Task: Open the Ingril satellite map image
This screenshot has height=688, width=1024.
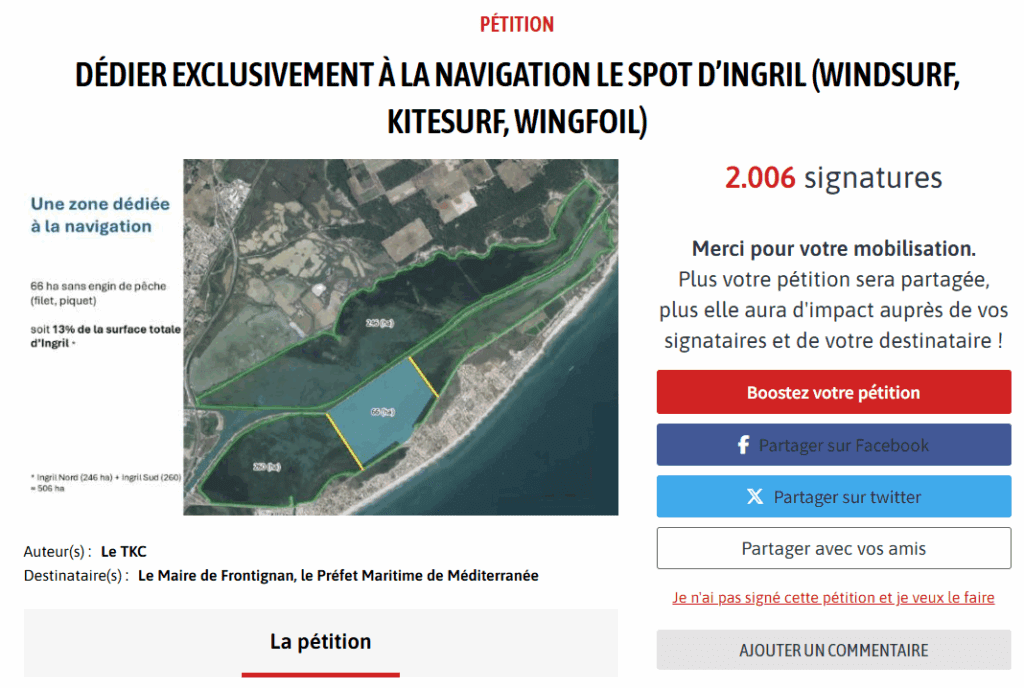Action: (x=400, y=337)
